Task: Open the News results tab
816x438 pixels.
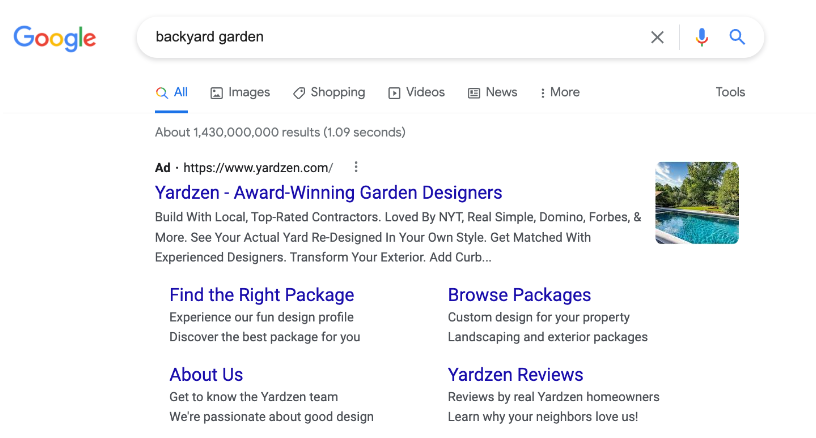Action: pos(492,93)
